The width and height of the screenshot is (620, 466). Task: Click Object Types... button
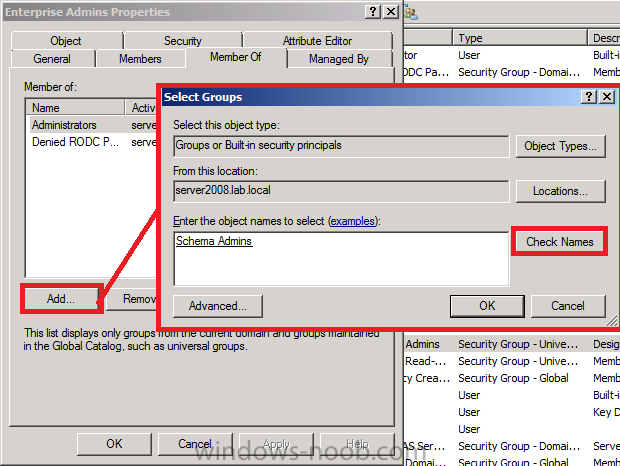pyautogui.click(x=560, y=146)
